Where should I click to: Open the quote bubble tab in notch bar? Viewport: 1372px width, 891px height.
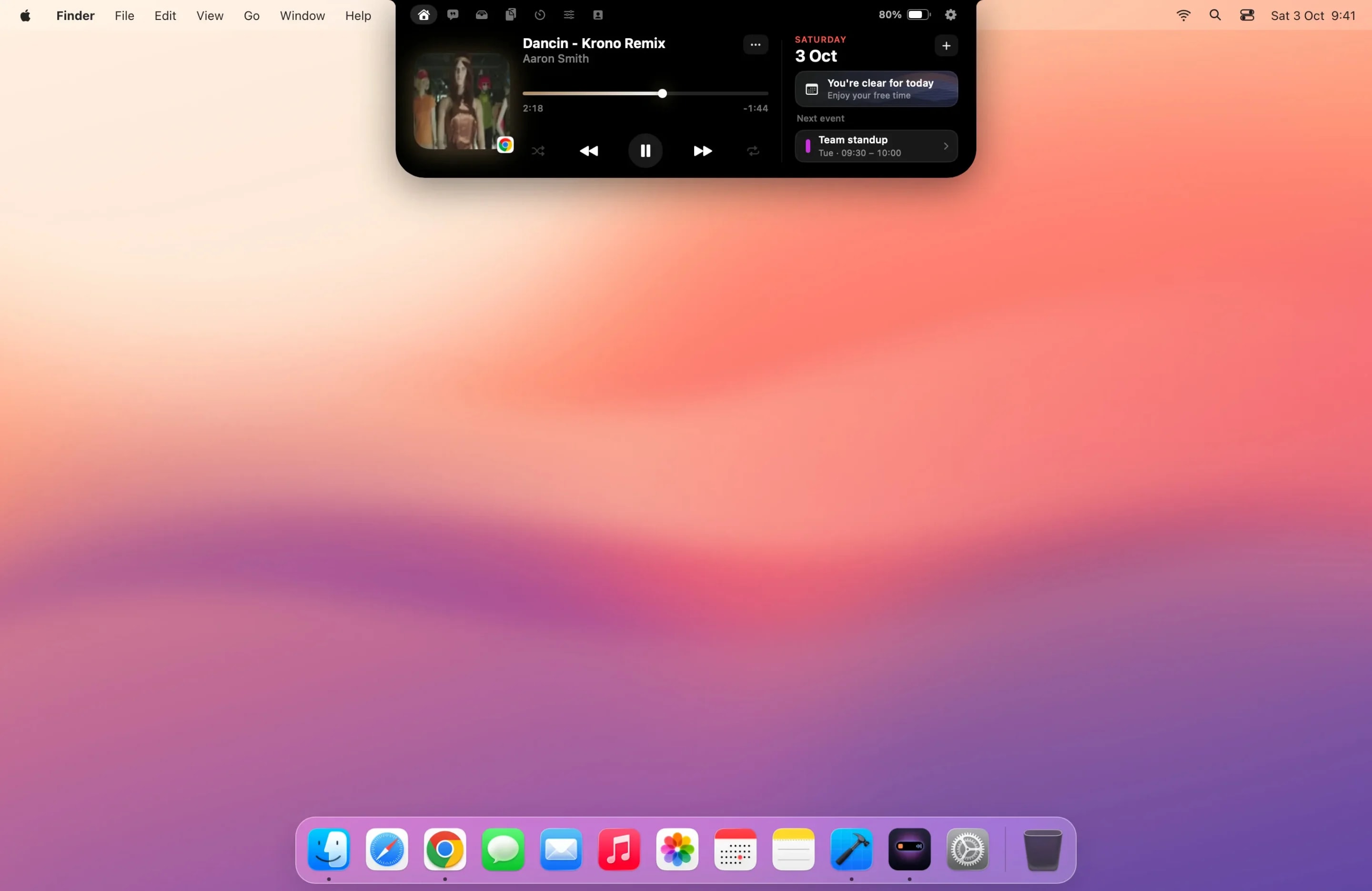[x=453, y=15]
